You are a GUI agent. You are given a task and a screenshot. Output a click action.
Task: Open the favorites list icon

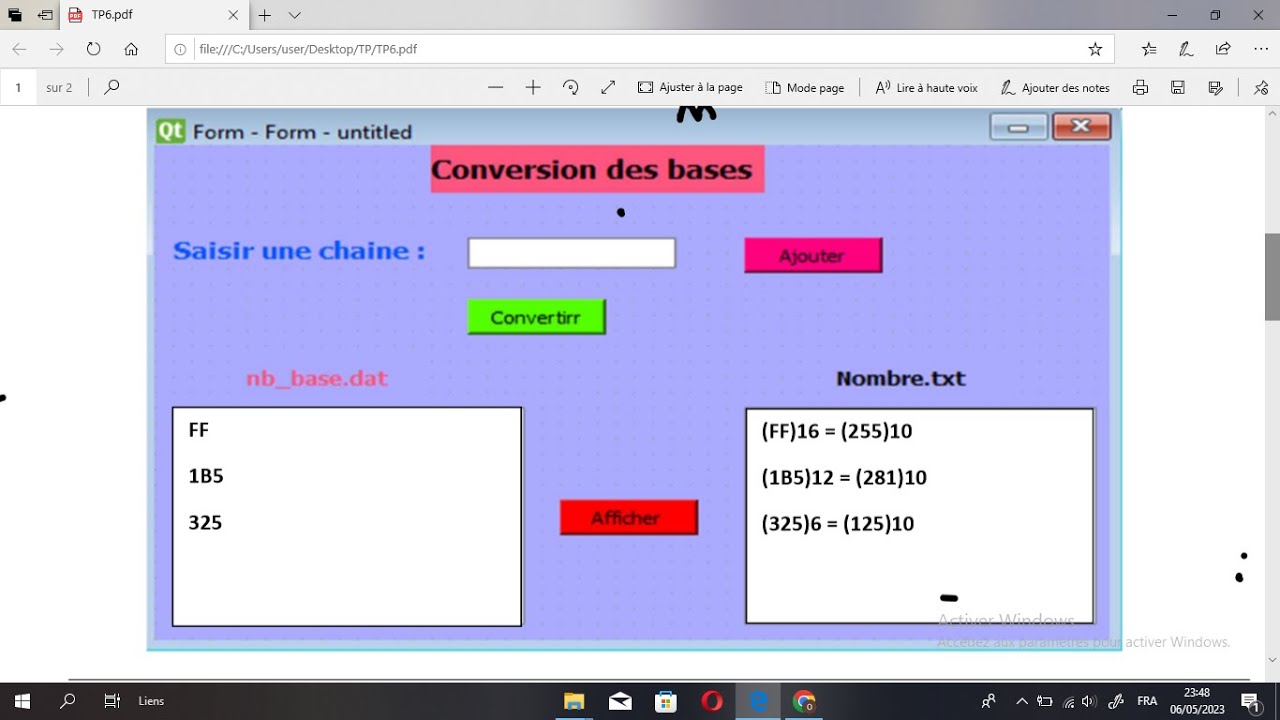[1149, 49]
